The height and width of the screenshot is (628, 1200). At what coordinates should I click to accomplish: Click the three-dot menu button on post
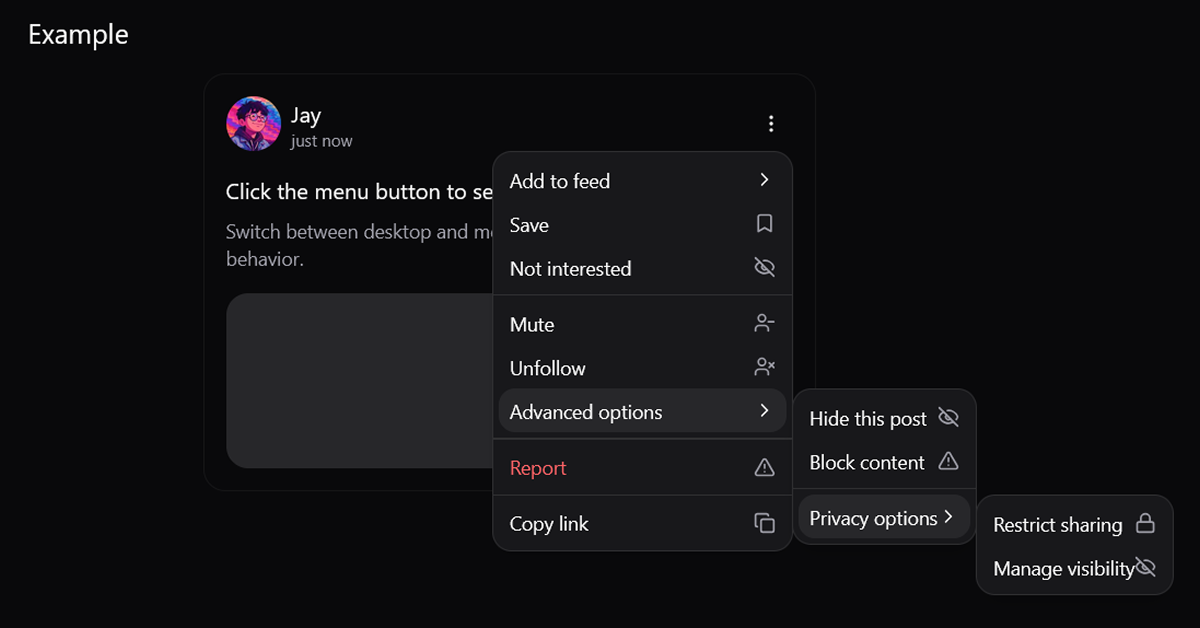[771, 124]
